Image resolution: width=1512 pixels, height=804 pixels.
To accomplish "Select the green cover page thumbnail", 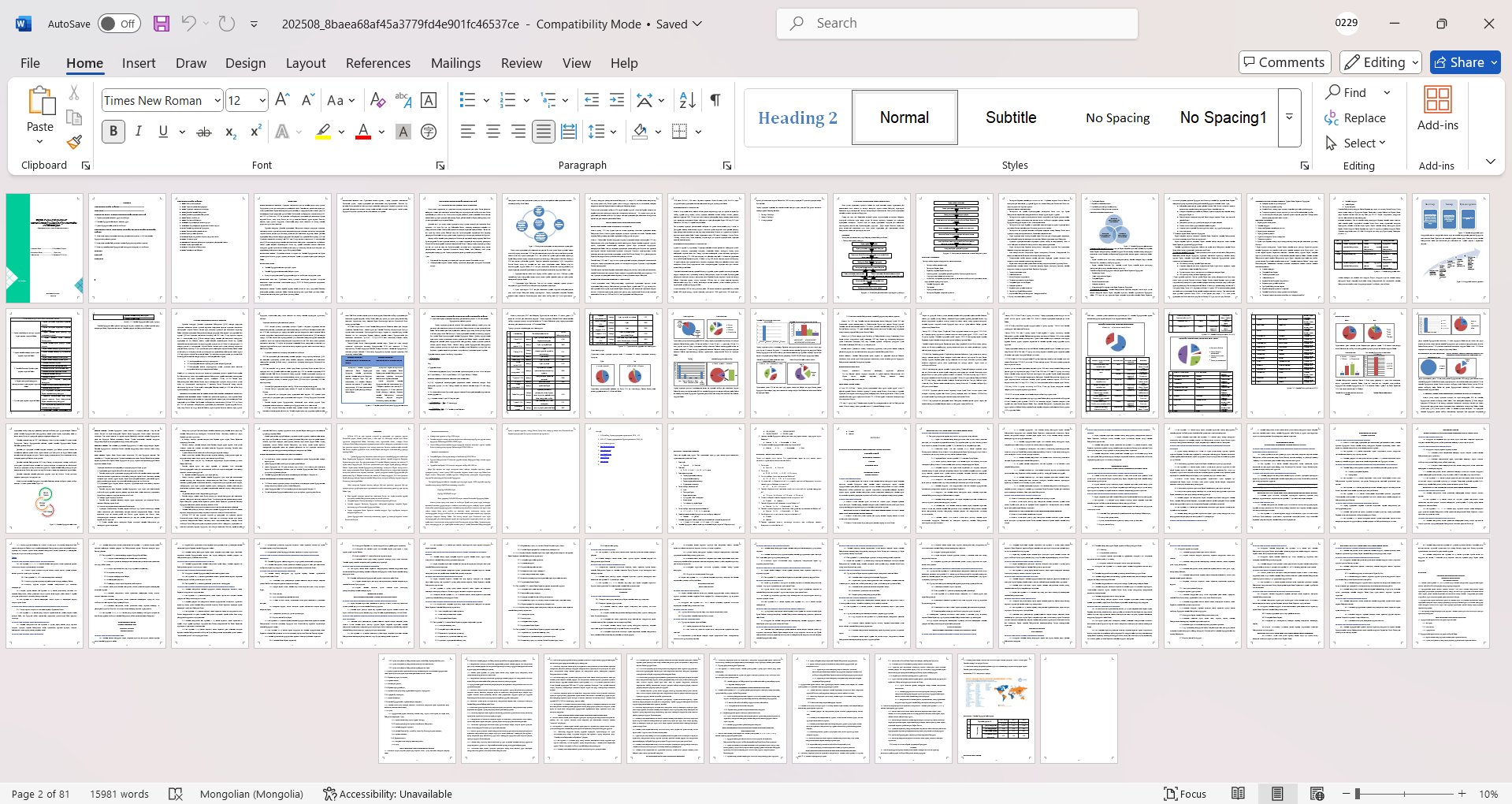I will (45, 248).
